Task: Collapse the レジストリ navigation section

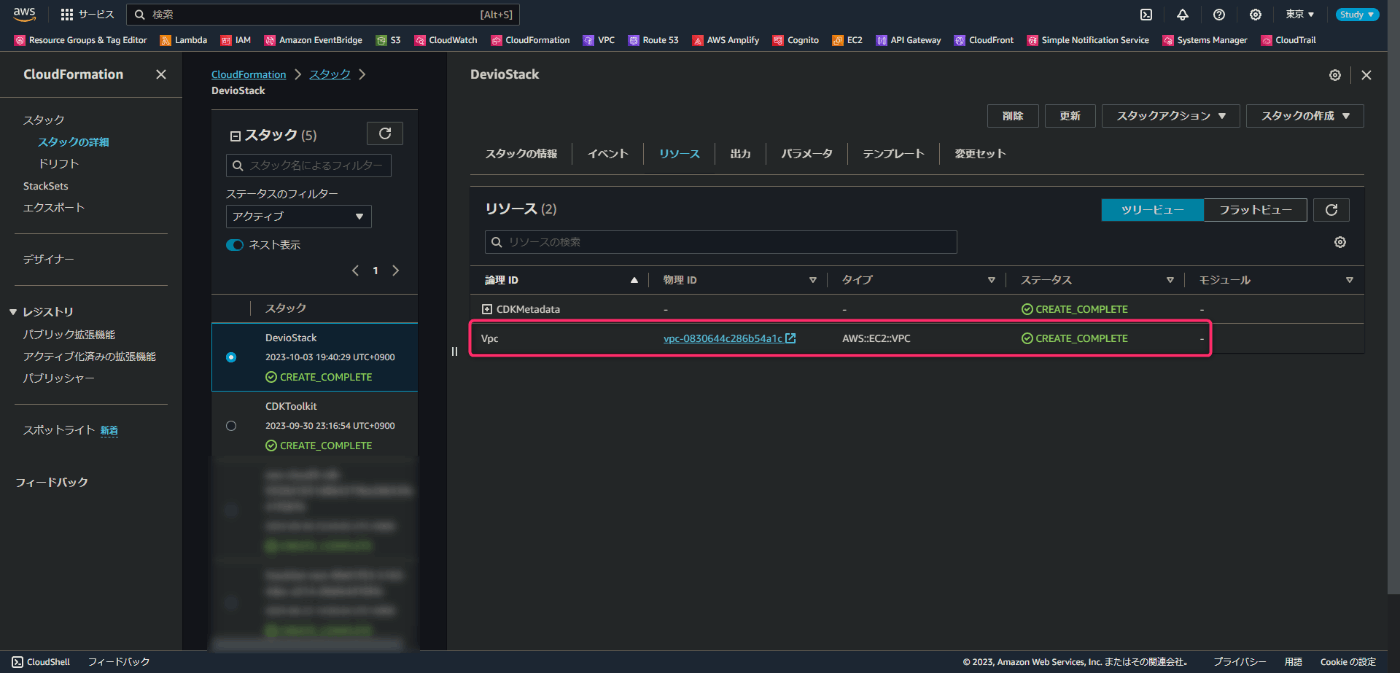Action: click(x=13, y=312)
